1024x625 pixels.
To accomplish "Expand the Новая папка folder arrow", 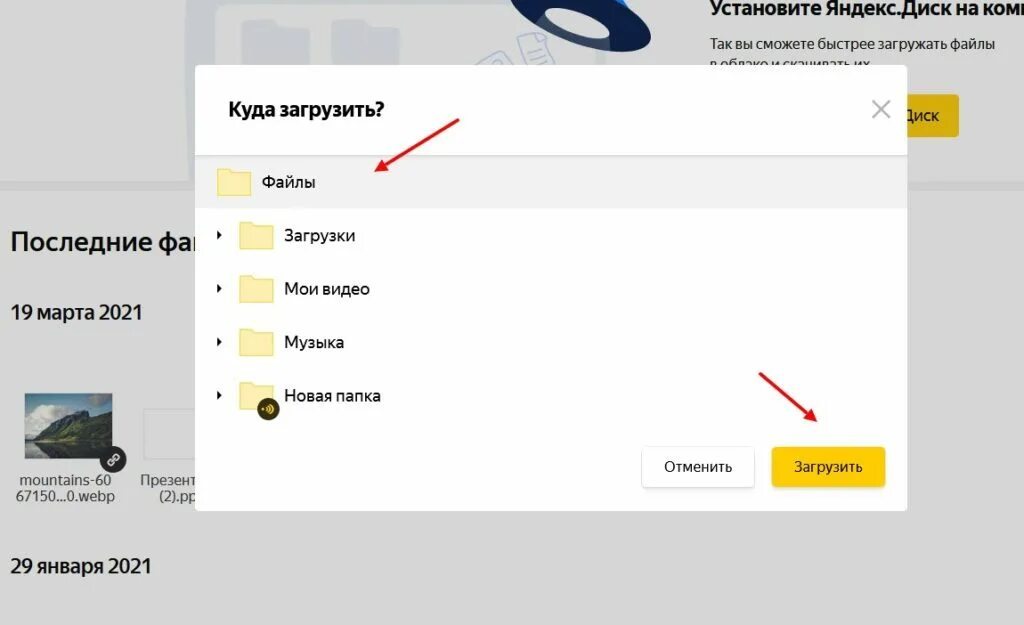I will 219,395.
